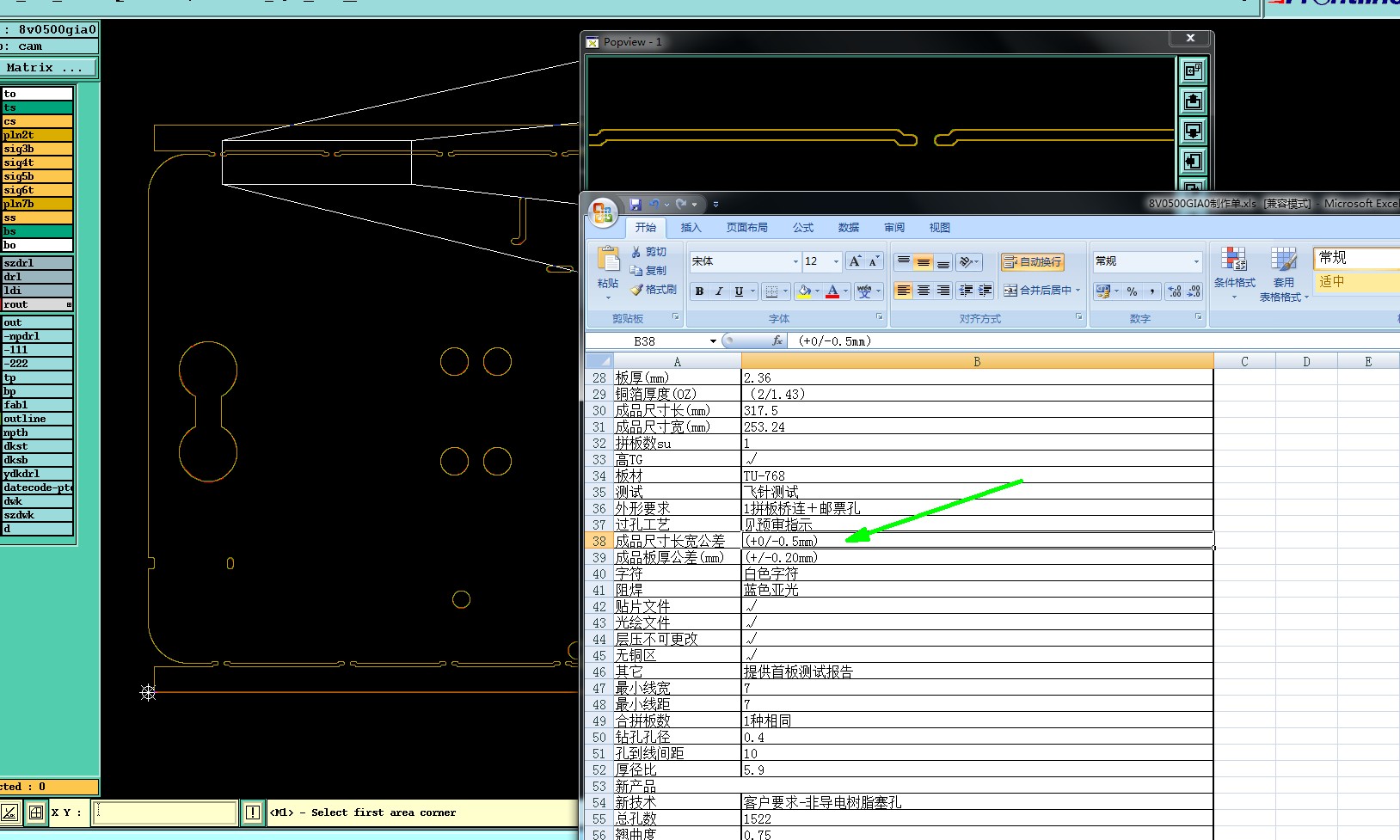The width and height of the screenshot is (1400, 840).
Task: Open Format as Table (套用表格格式)
Action: point(1284,274)
